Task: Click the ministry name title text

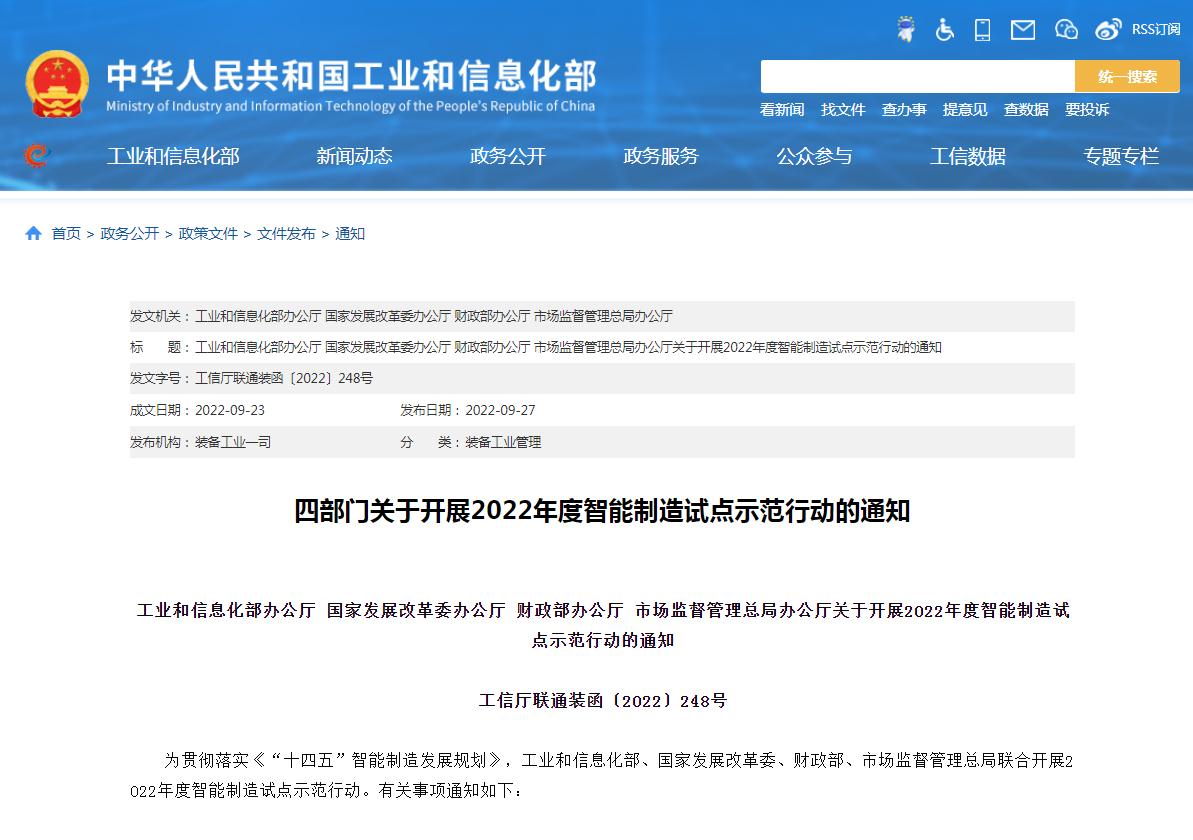Action: tap(351, 75)
